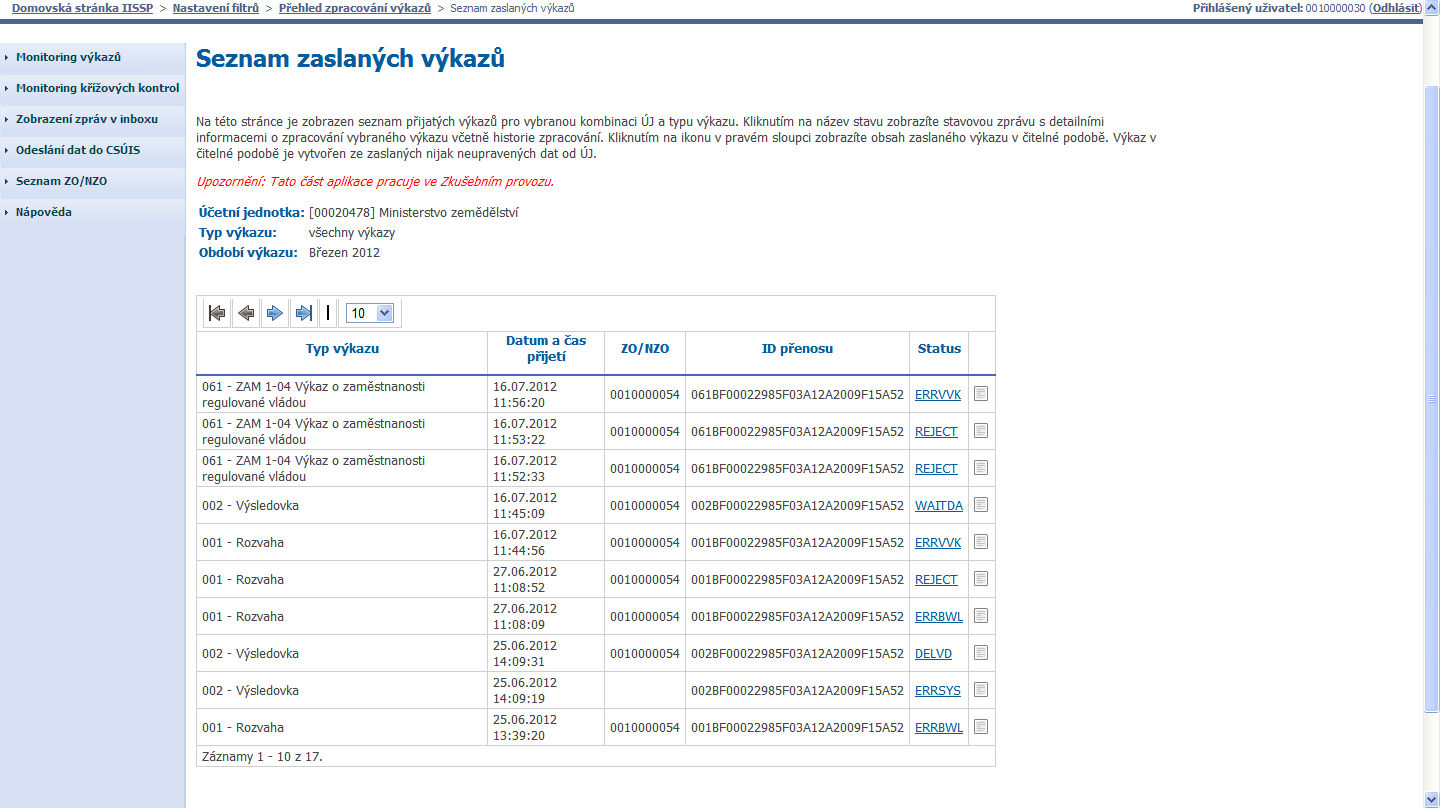Return to Přehled zpracování výkazů breadcrumb
The height and width of the screenshot is (808, 1440).
click(354, 8)
